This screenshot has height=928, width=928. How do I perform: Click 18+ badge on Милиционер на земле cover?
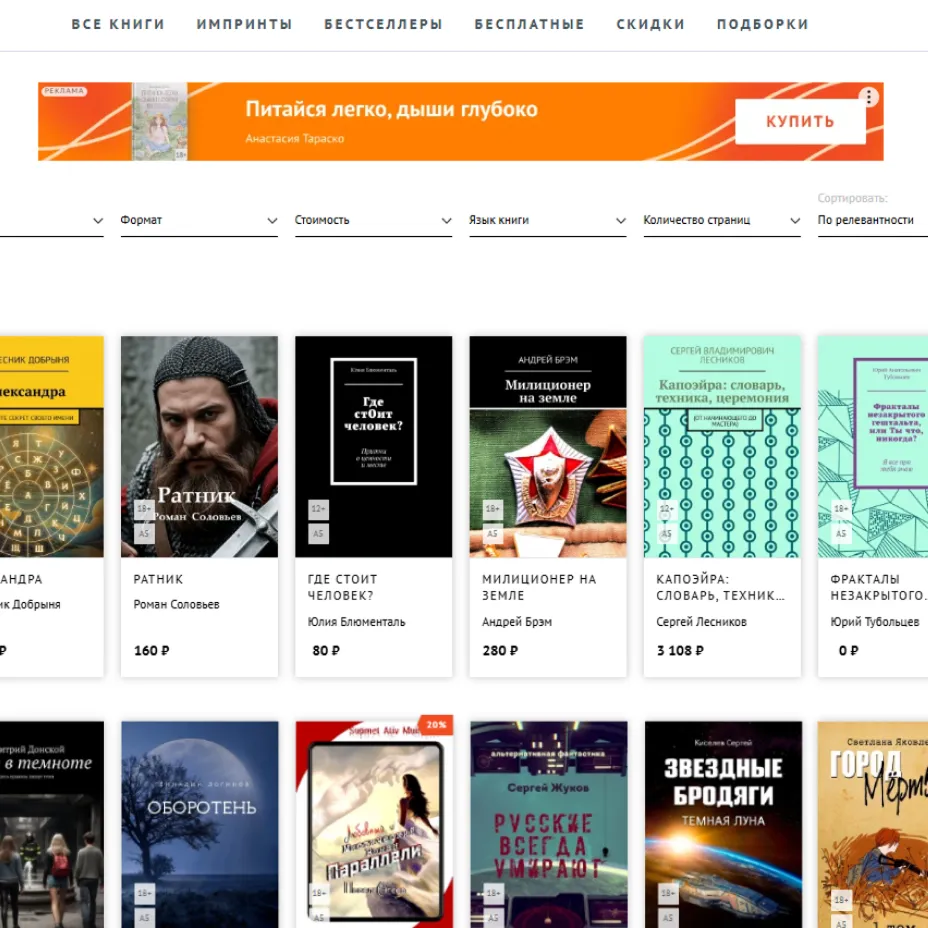point(492,509)
